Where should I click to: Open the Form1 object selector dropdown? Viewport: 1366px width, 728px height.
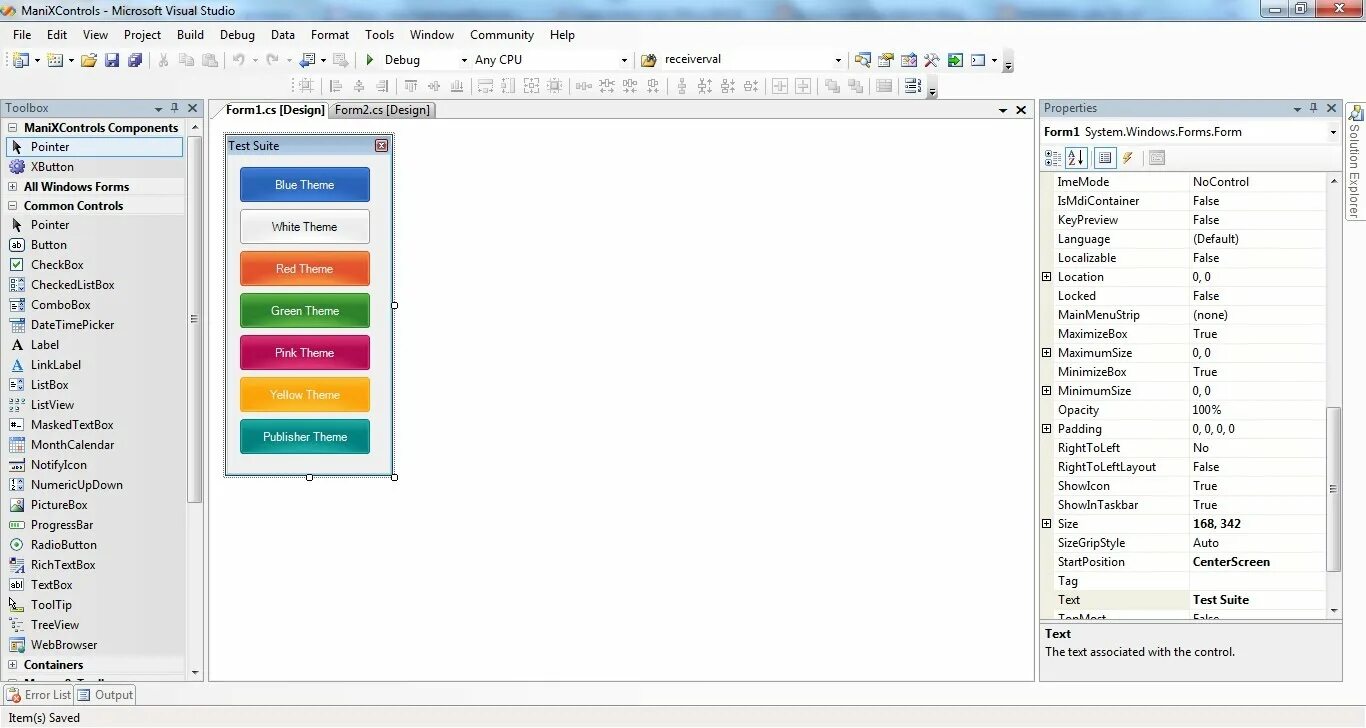(1333, 132)
